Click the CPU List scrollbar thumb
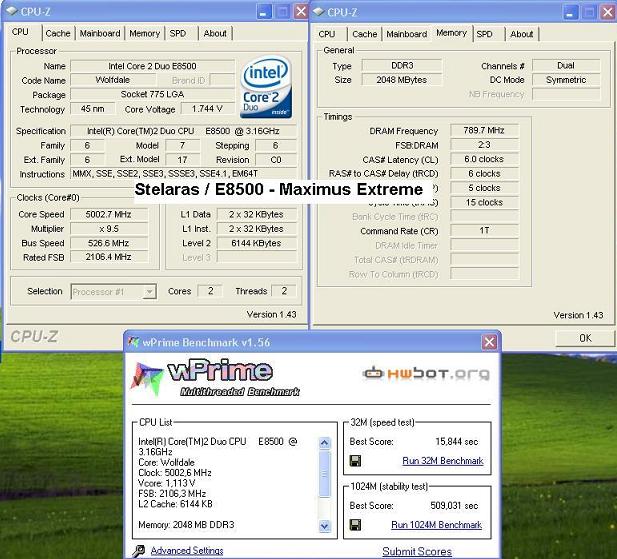Viewport: 617px width, 559px height. coord(325,474)
